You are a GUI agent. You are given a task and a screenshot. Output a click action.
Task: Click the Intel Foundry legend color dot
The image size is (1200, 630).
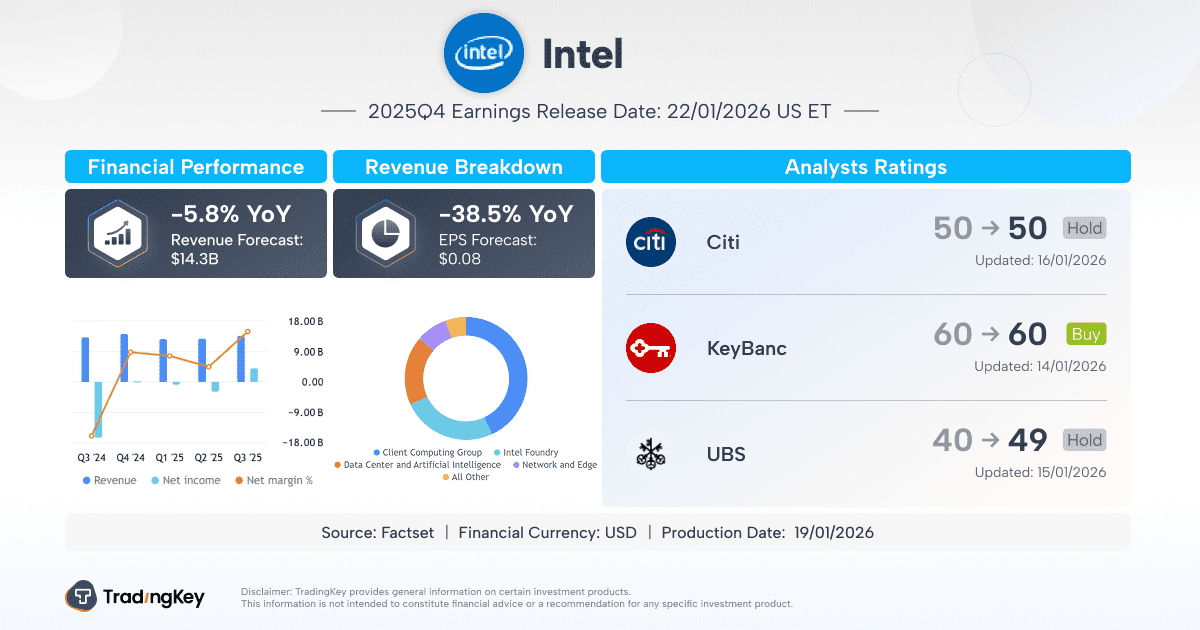tap(497, 452)
